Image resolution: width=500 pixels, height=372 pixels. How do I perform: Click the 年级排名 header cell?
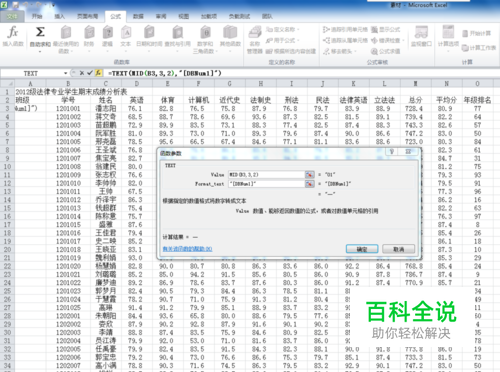pyautogui.click(x=477, y=100)
